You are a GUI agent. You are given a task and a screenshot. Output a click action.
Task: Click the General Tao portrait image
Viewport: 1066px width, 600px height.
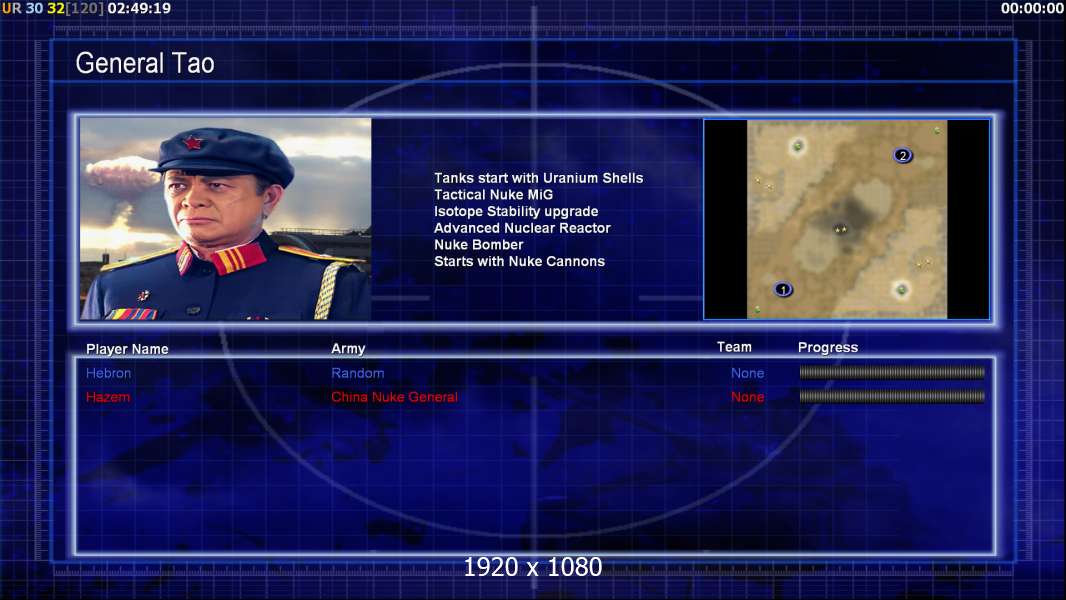click(x=226, y=219)
